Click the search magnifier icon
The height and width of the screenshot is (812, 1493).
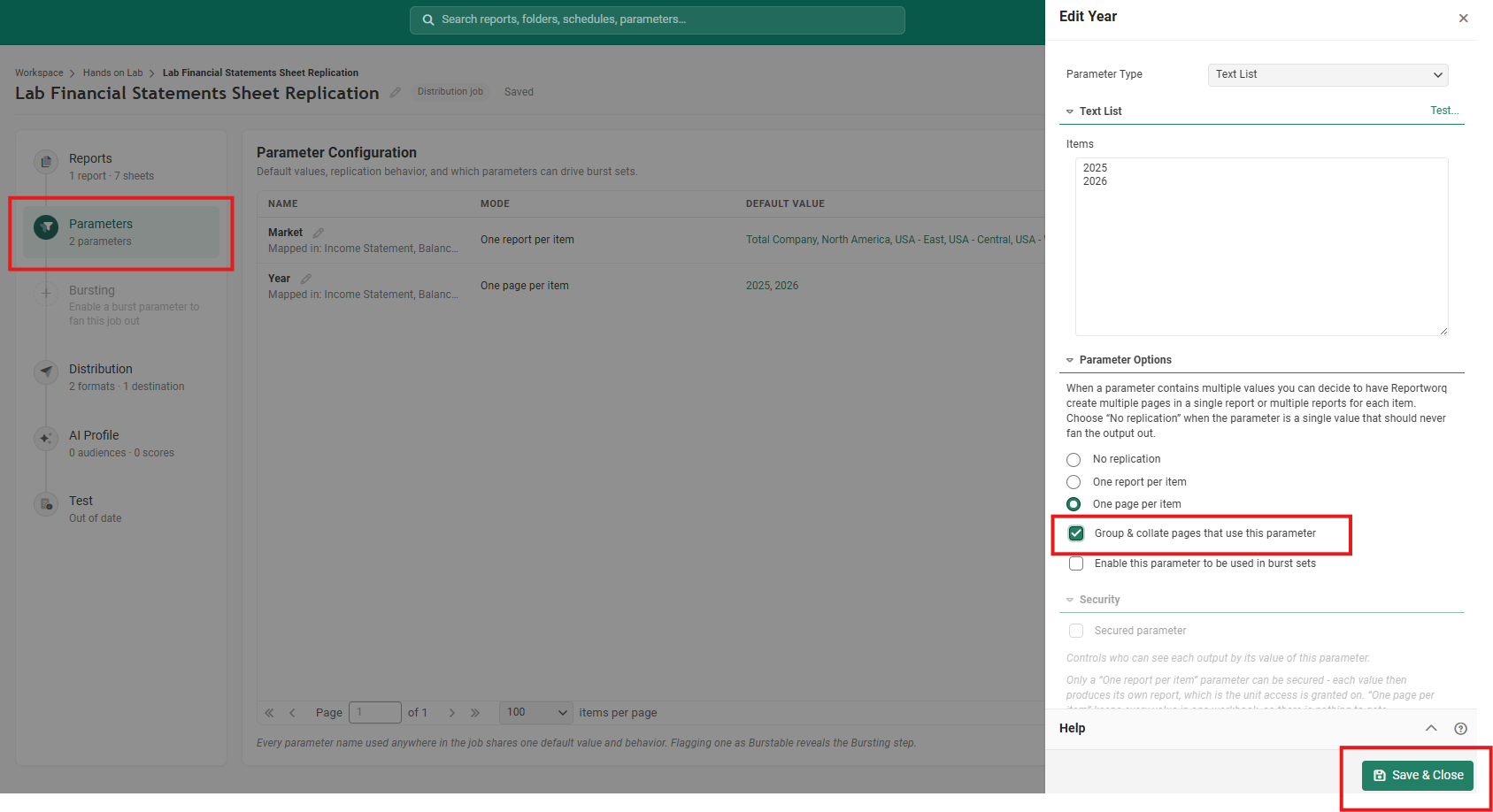pyautogui.click(x=428, y=19)
